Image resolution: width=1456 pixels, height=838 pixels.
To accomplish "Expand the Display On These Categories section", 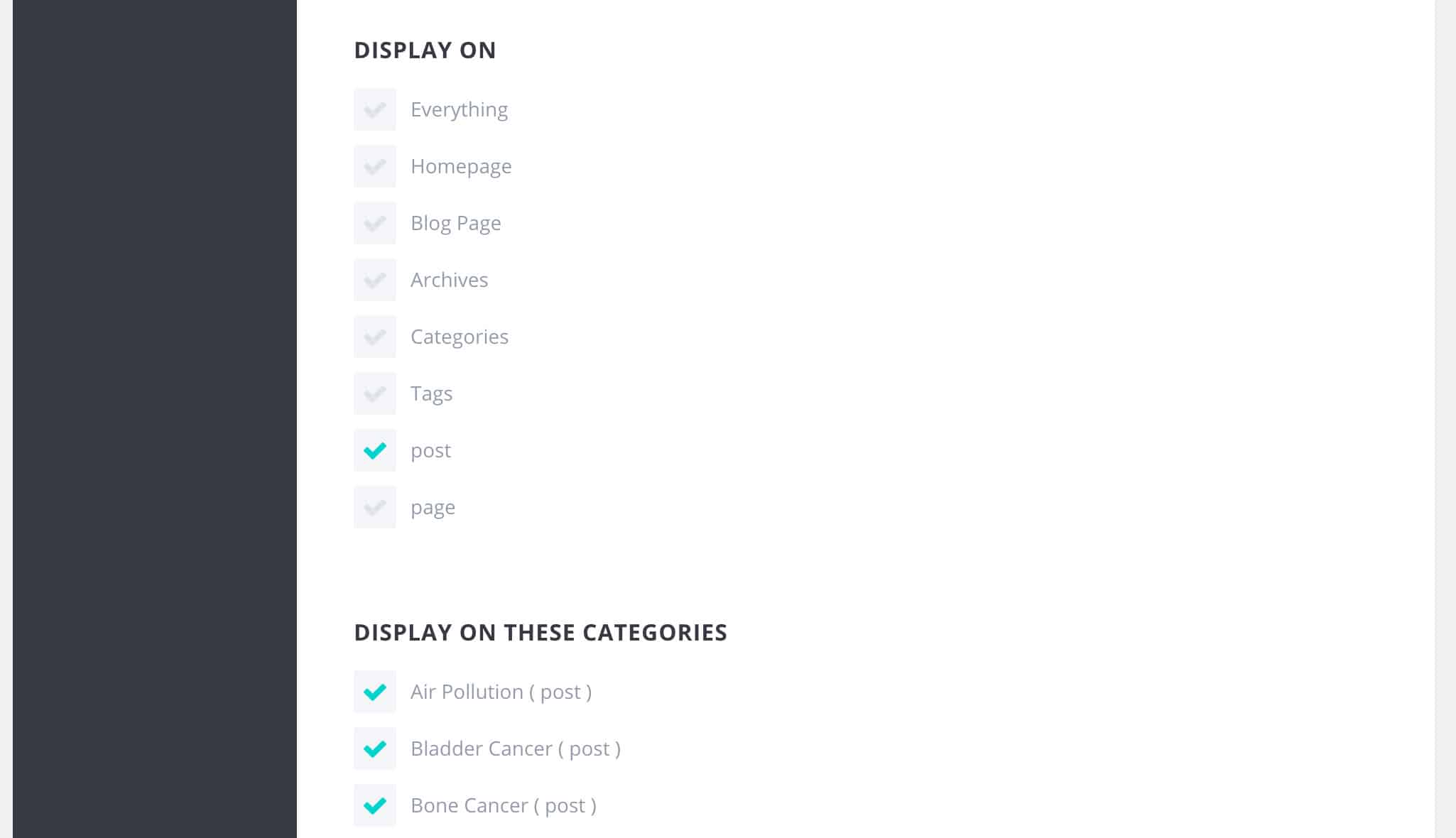I will (540, 631).
